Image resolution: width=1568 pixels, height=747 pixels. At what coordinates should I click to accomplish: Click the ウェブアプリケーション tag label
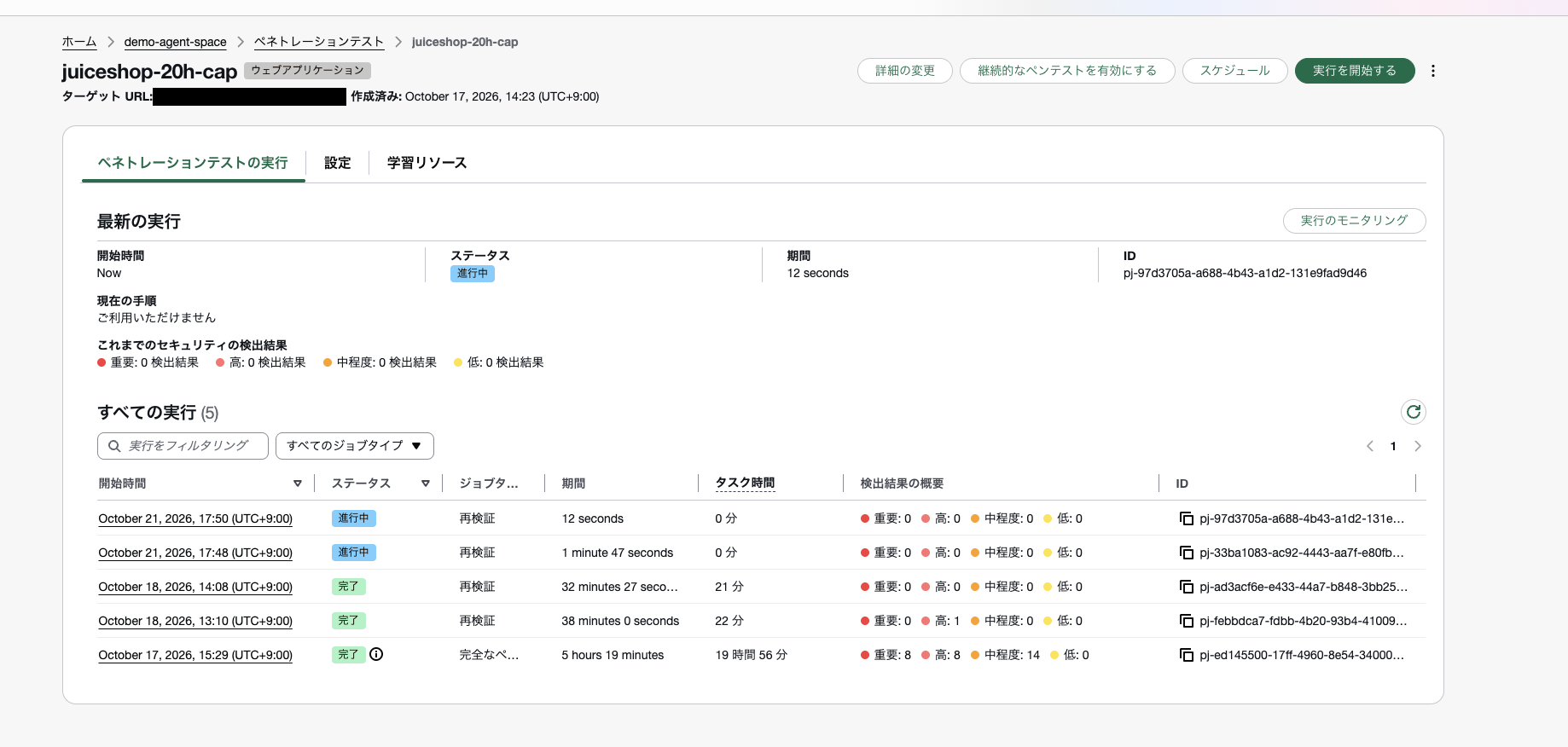click(307, 71)
